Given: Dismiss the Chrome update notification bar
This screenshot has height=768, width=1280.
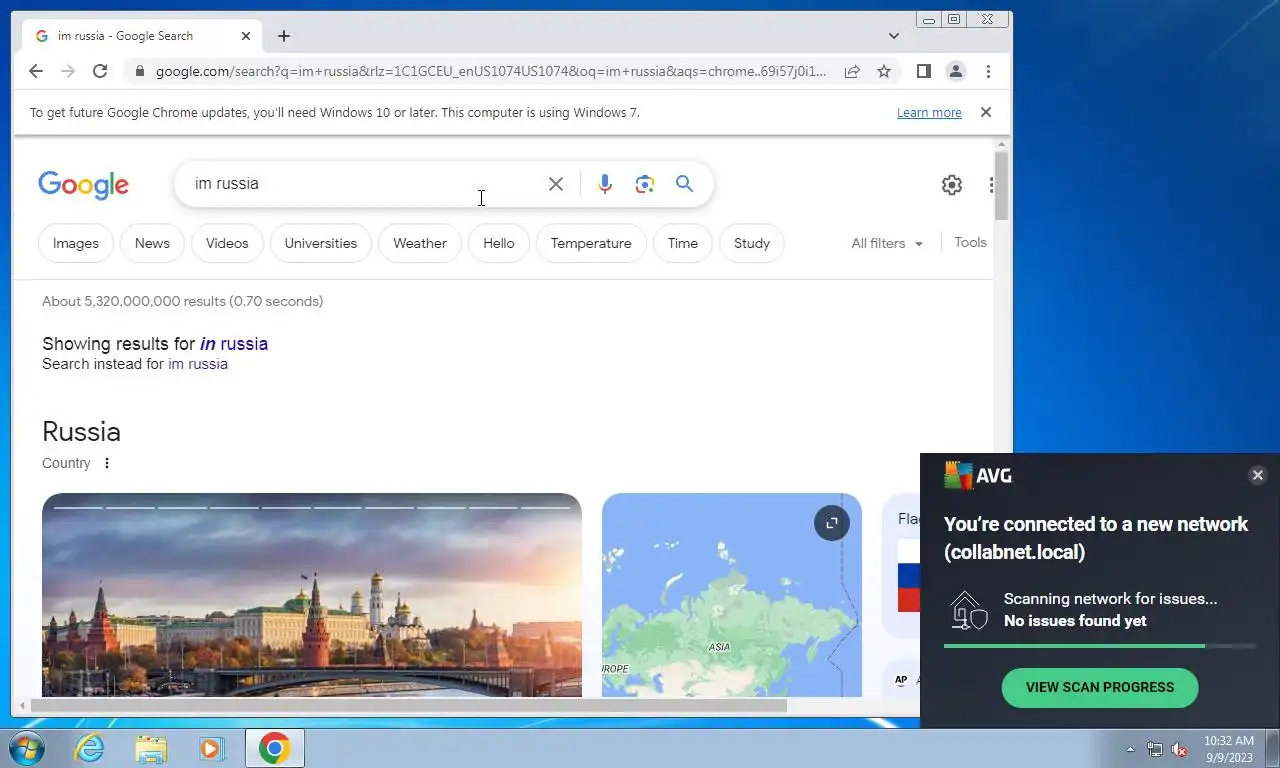Looking at the screenshot, I should (986, 112).
